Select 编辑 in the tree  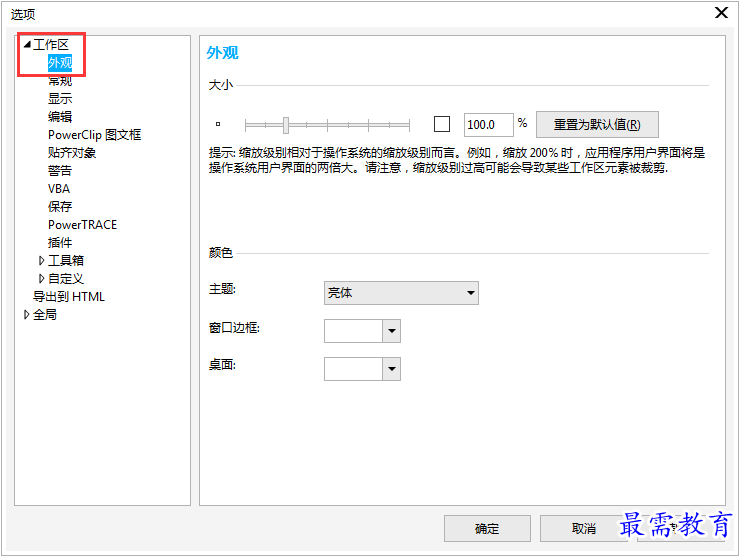60,117
